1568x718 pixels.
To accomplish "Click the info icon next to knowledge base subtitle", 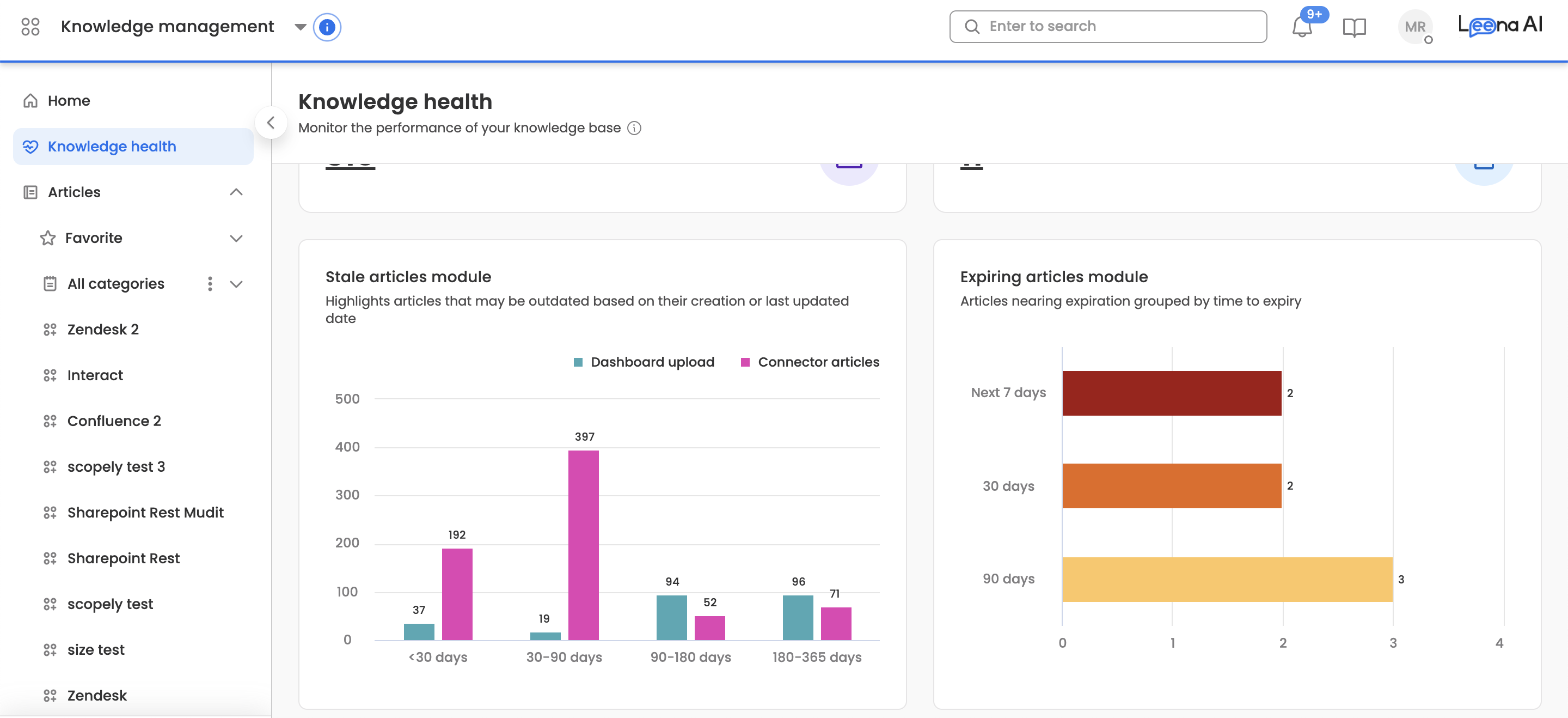I will (x=634, y=128).
